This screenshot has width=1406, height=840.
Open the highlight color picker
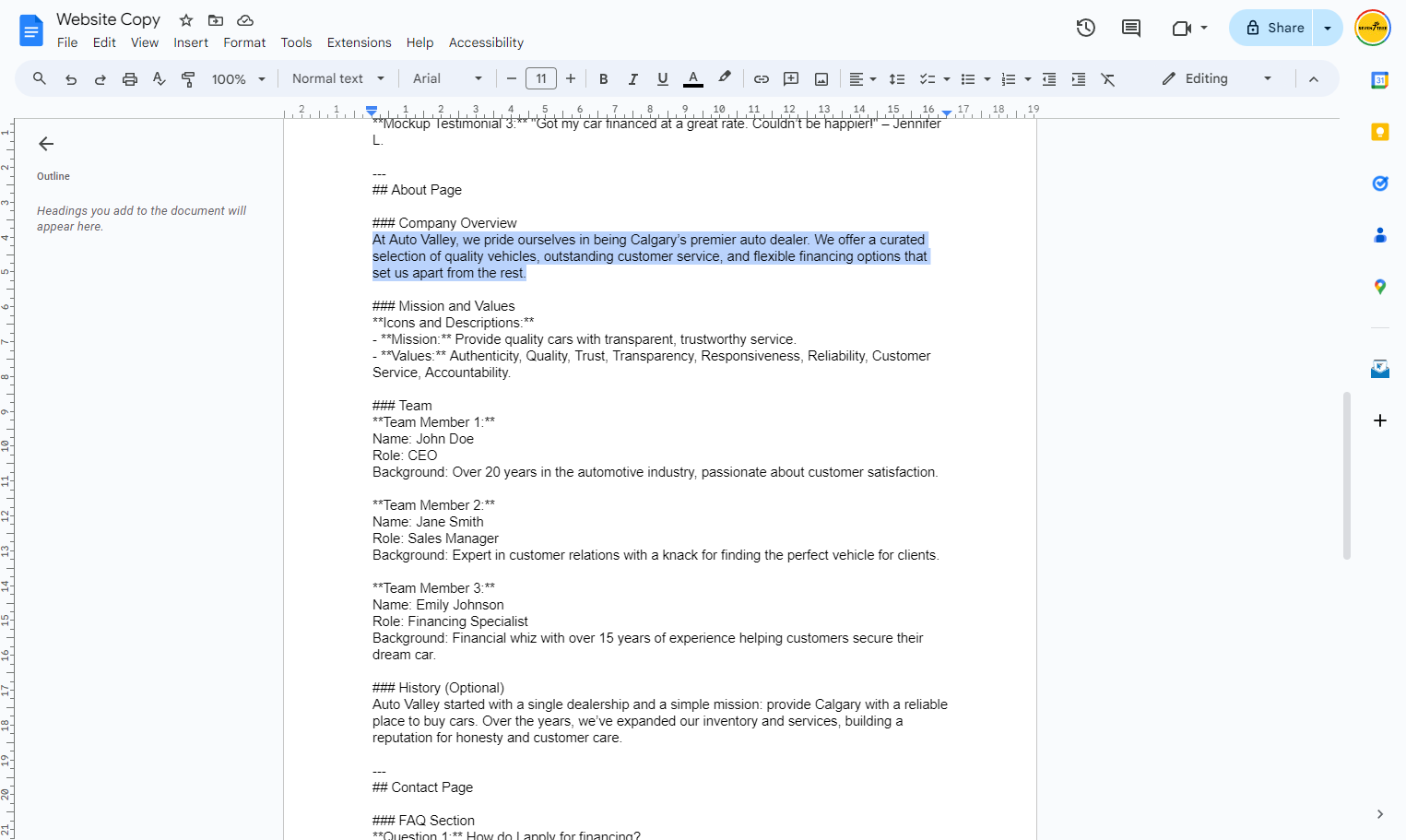pos(725,79)
